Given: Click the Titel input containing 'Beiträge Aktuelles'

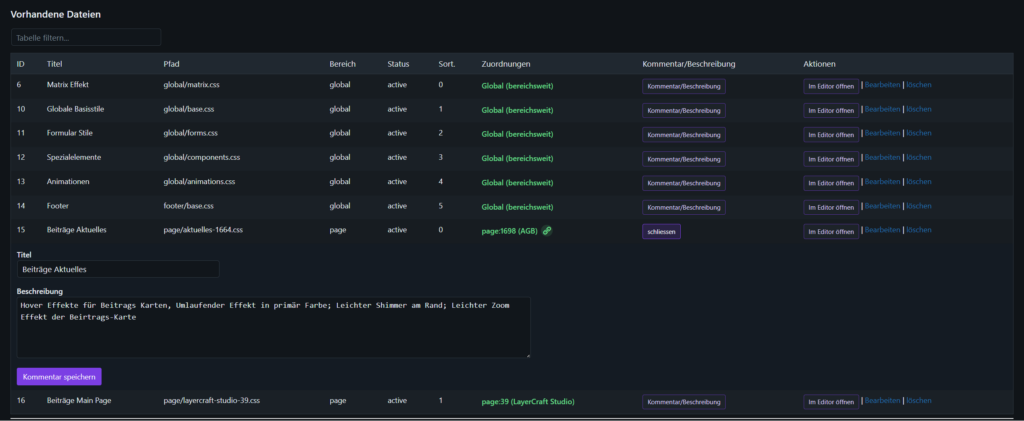Looking at the screenshot, I should tap(118, 269).
